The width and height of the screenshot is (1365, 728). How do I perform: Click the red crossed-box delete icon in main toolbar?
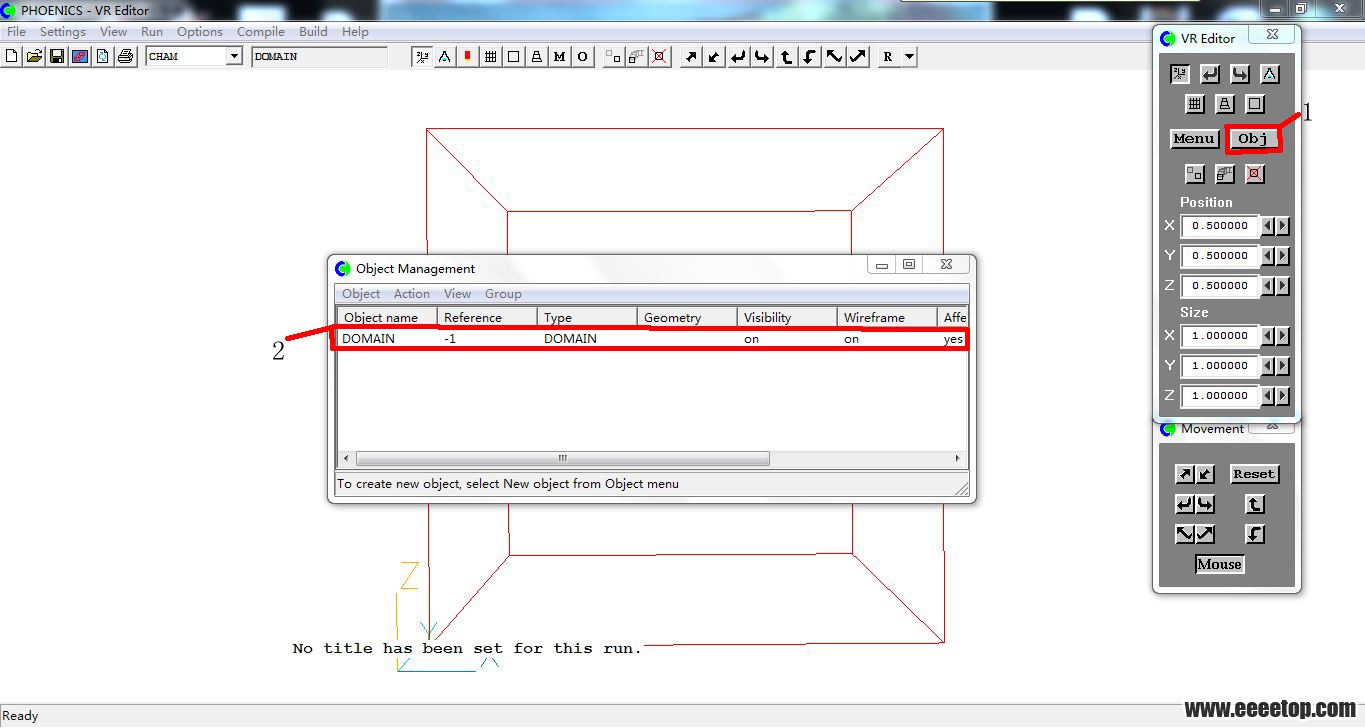pos(660,57)
